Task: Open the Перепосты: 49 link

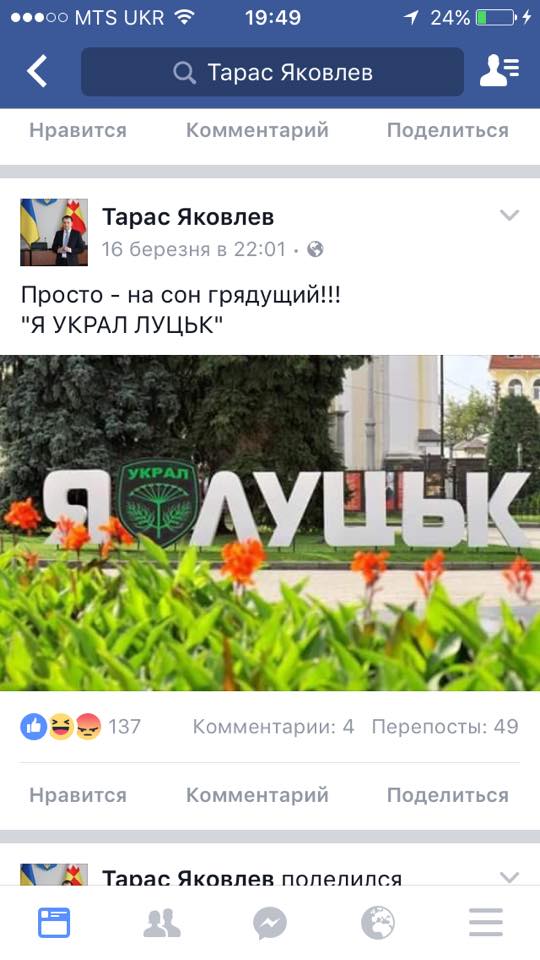Action: click(445, 727)
